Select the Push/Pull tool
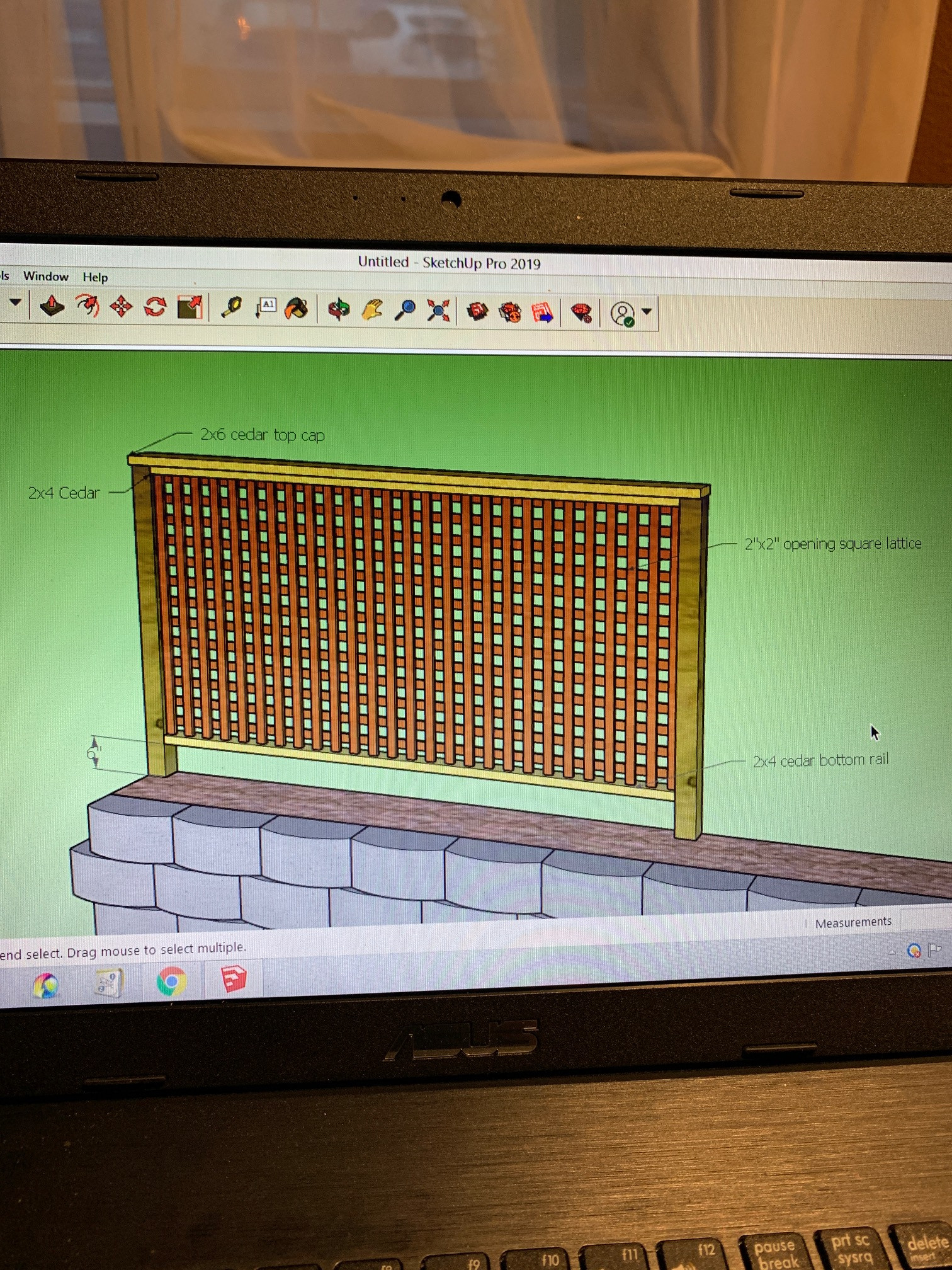Viewport: 952px width, 1270px height. (52, 306)
